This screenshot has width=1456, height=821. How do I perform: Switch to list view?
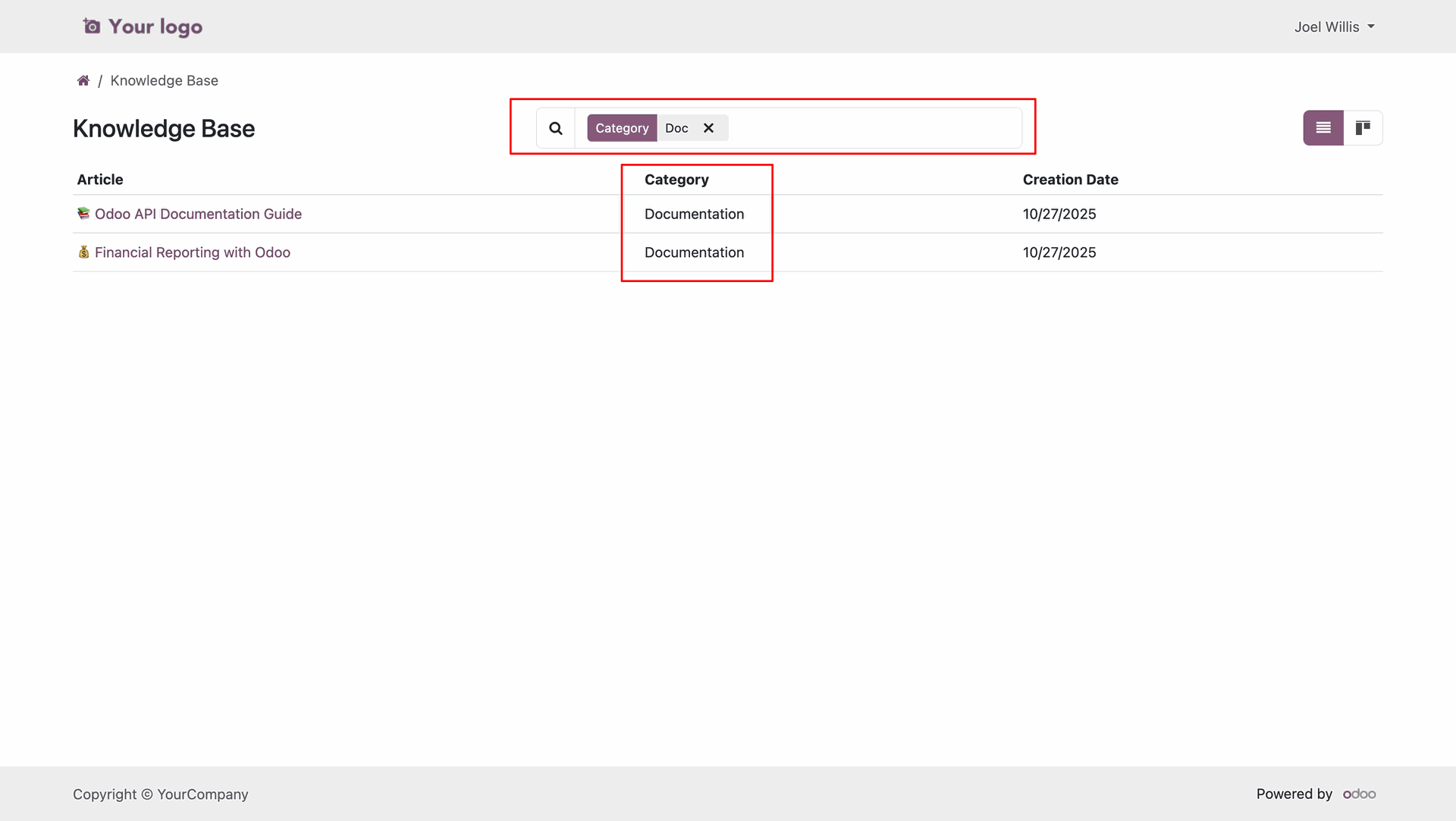click(1323, 128)
